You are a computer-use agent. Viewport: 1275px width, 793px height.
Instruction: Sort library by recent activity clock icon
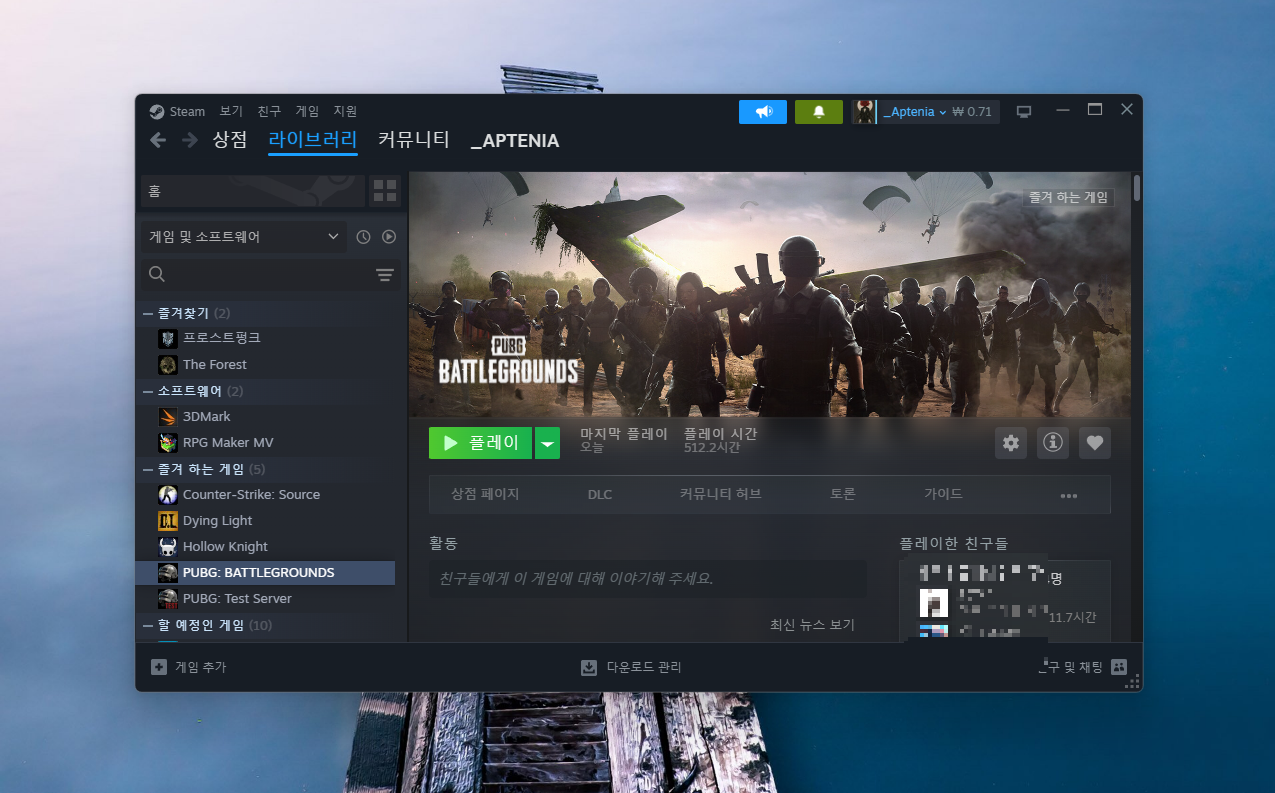click(363, 237)
